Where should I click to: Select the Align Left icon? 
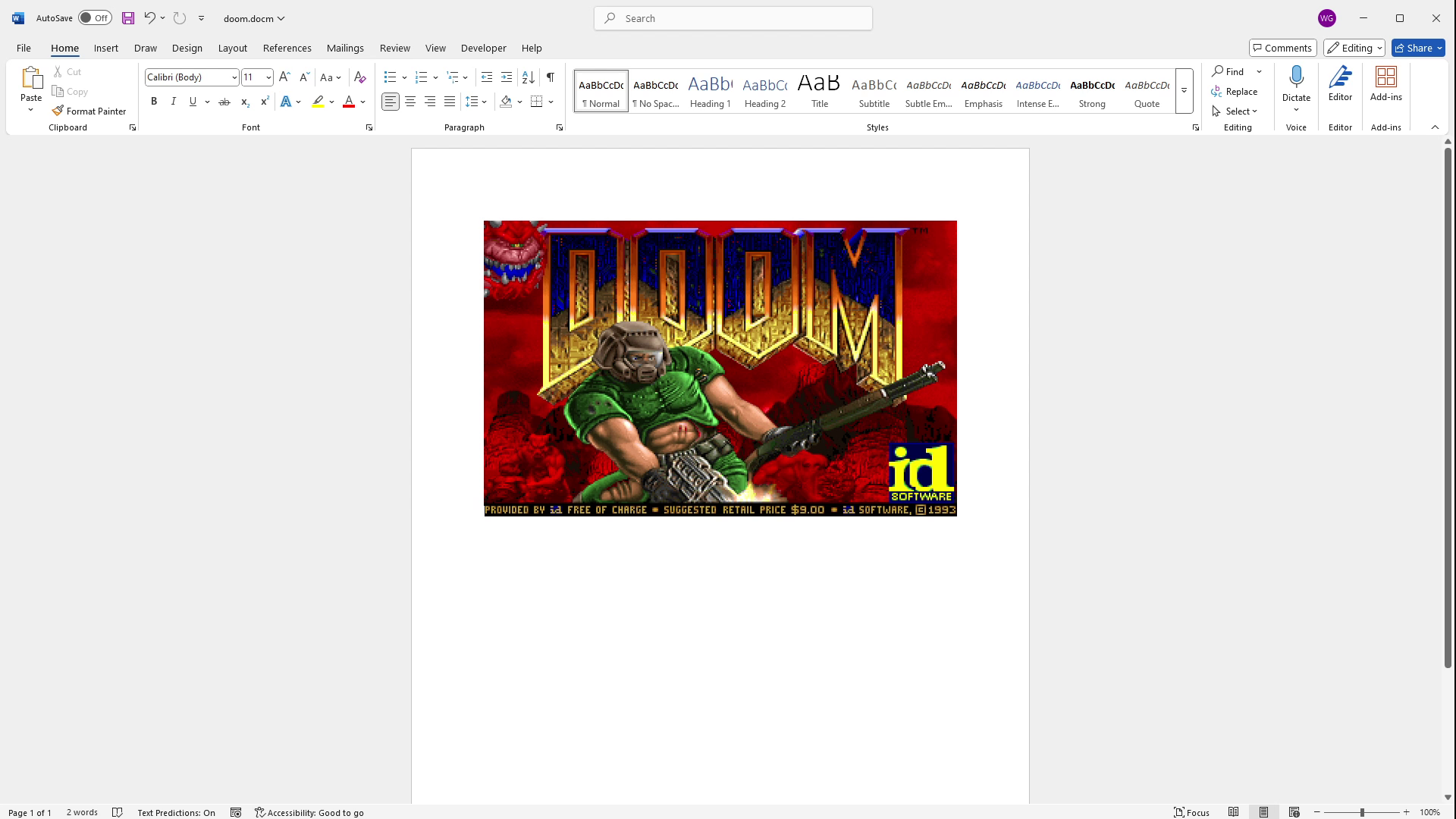pos(390,101)
